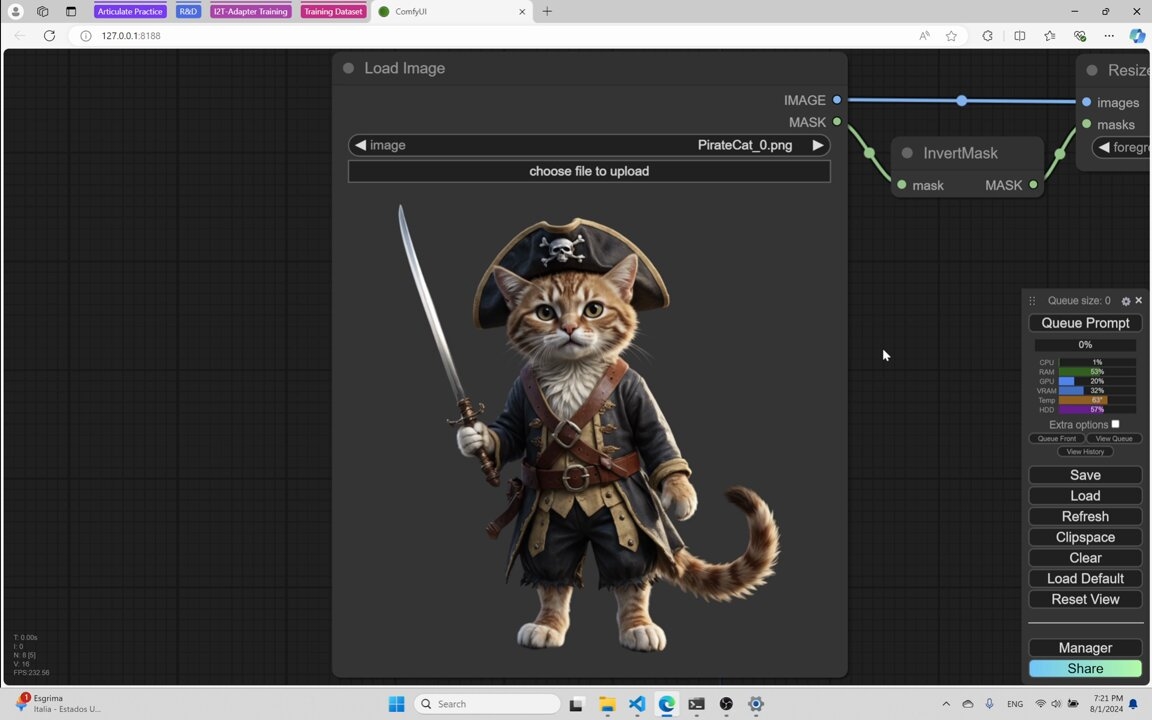1152x720 pixels.
Task: Click the Load Image MASK output connector
Action: coord(837,122)
